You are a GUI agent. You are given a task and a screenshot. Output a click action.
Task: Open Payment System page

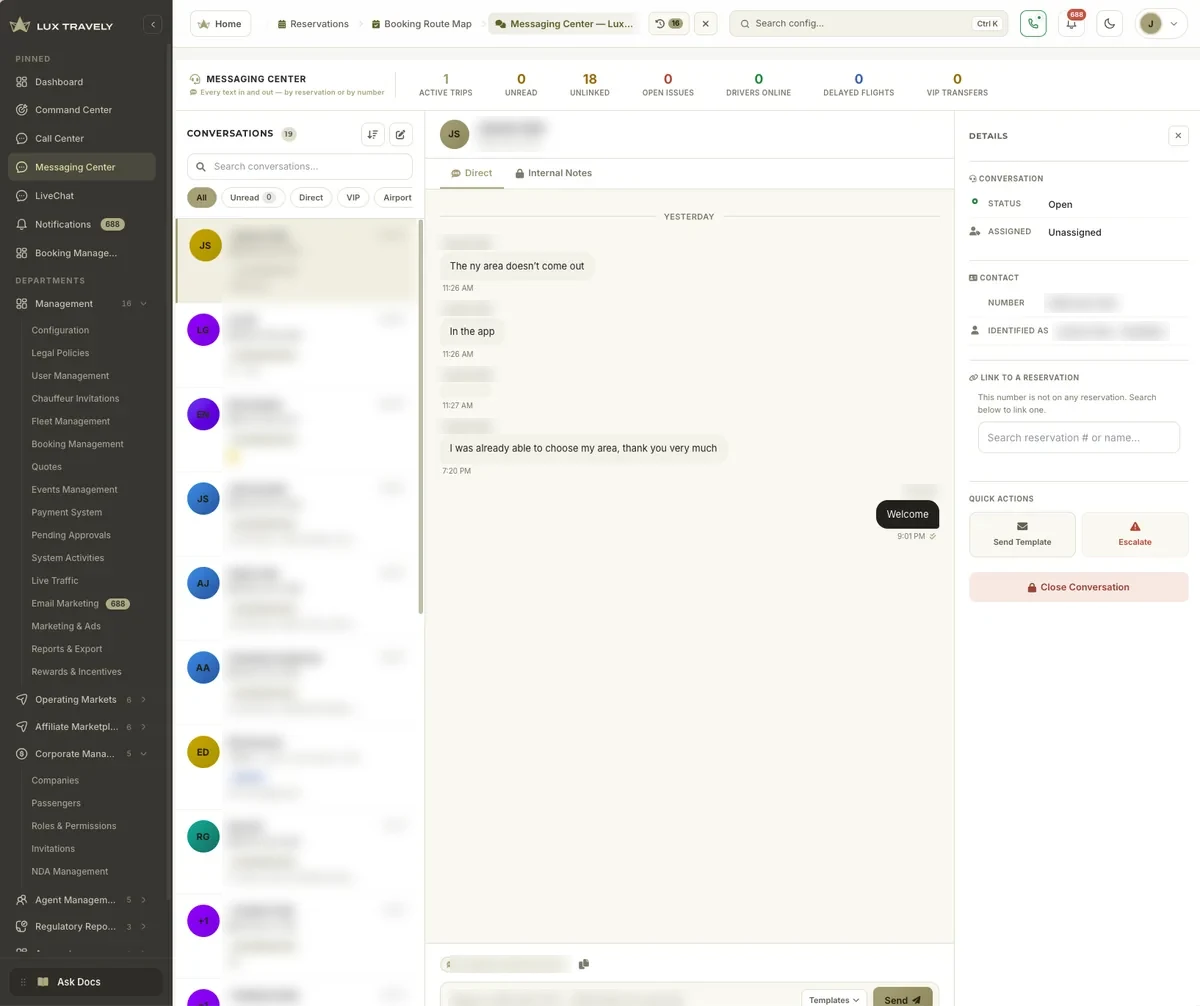click(x=66, y=512)
